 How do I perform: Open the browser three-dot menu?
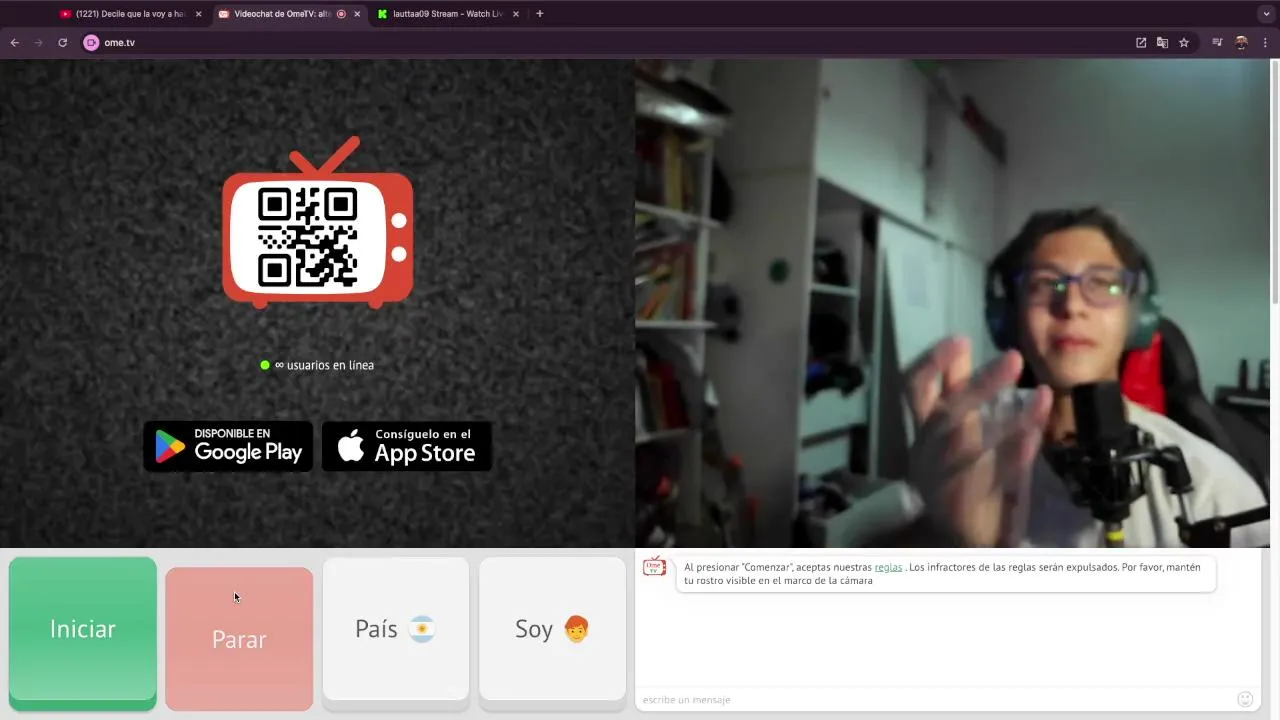(1265, 43)
